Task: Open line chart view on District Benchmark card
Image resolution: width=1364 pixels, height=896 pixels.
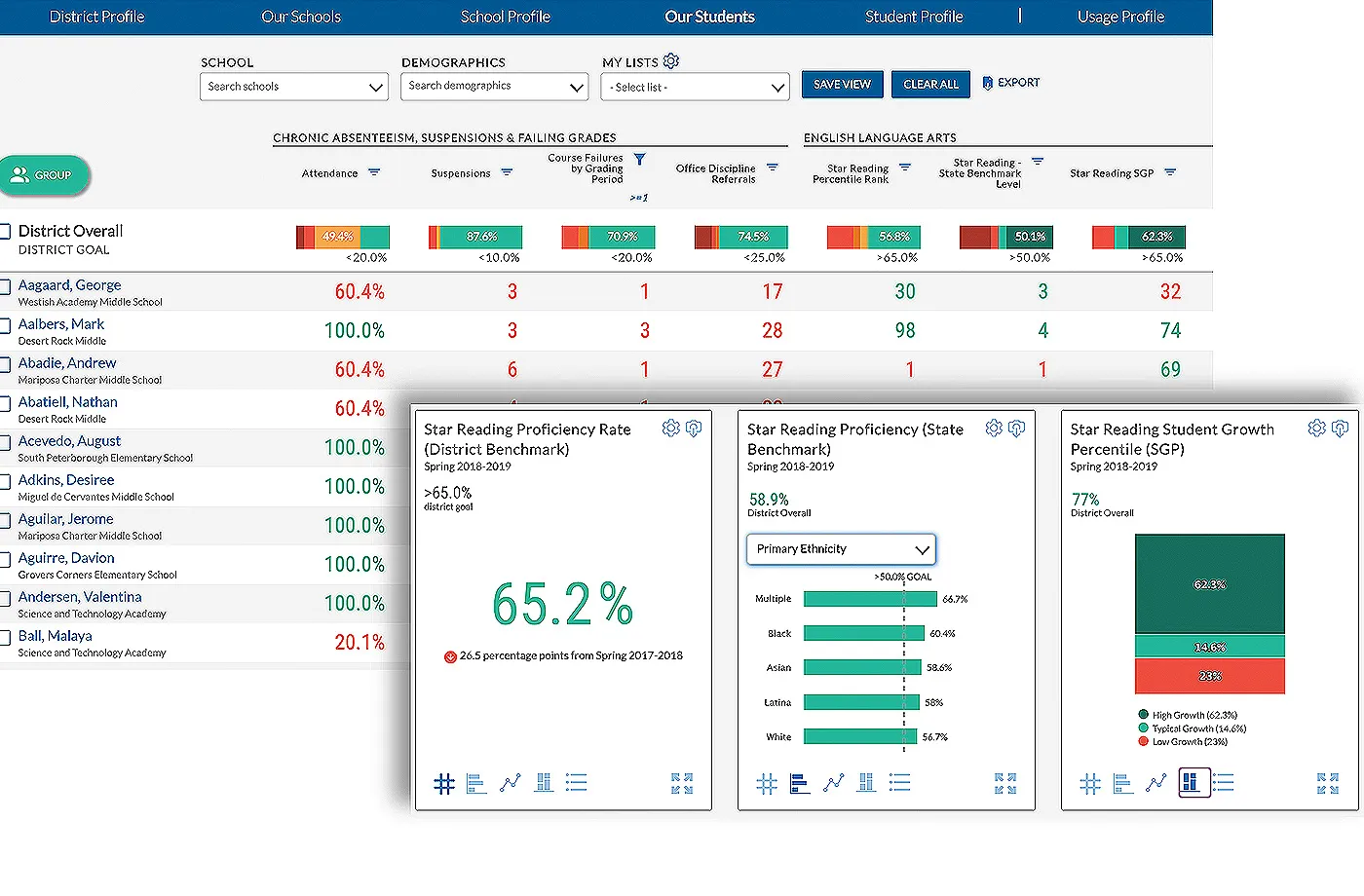Action: [x=511, y=782]
